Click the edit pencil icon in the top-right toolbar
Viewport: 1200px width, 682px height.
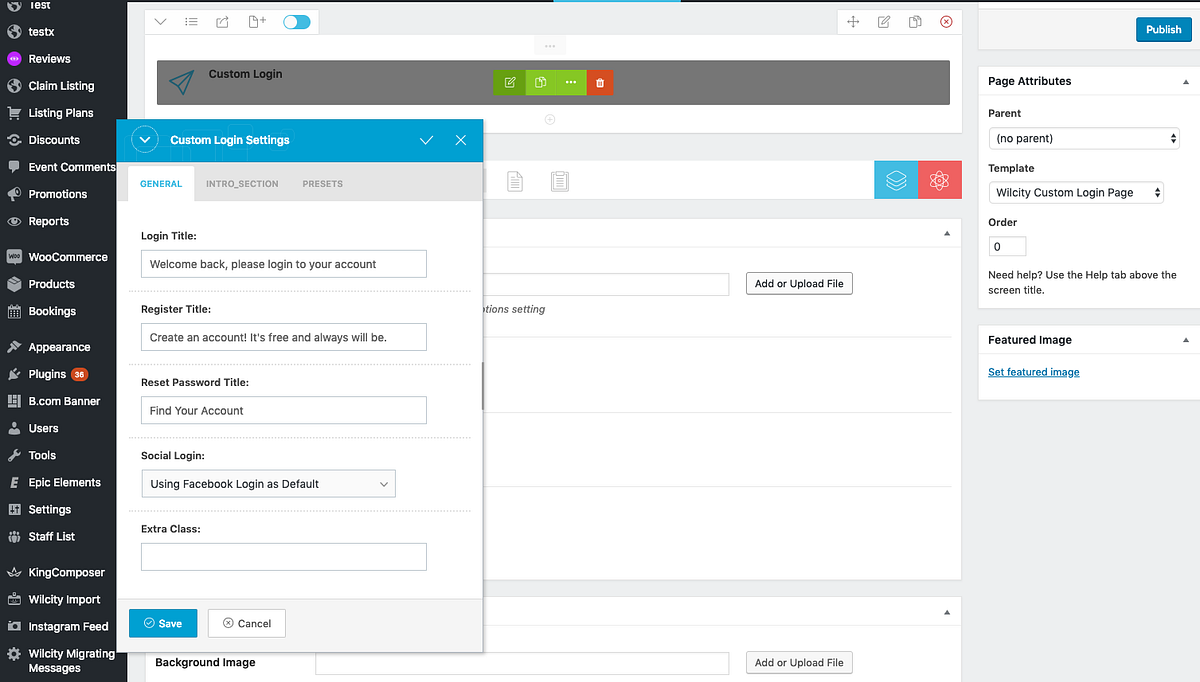click(x=884, y=21)
